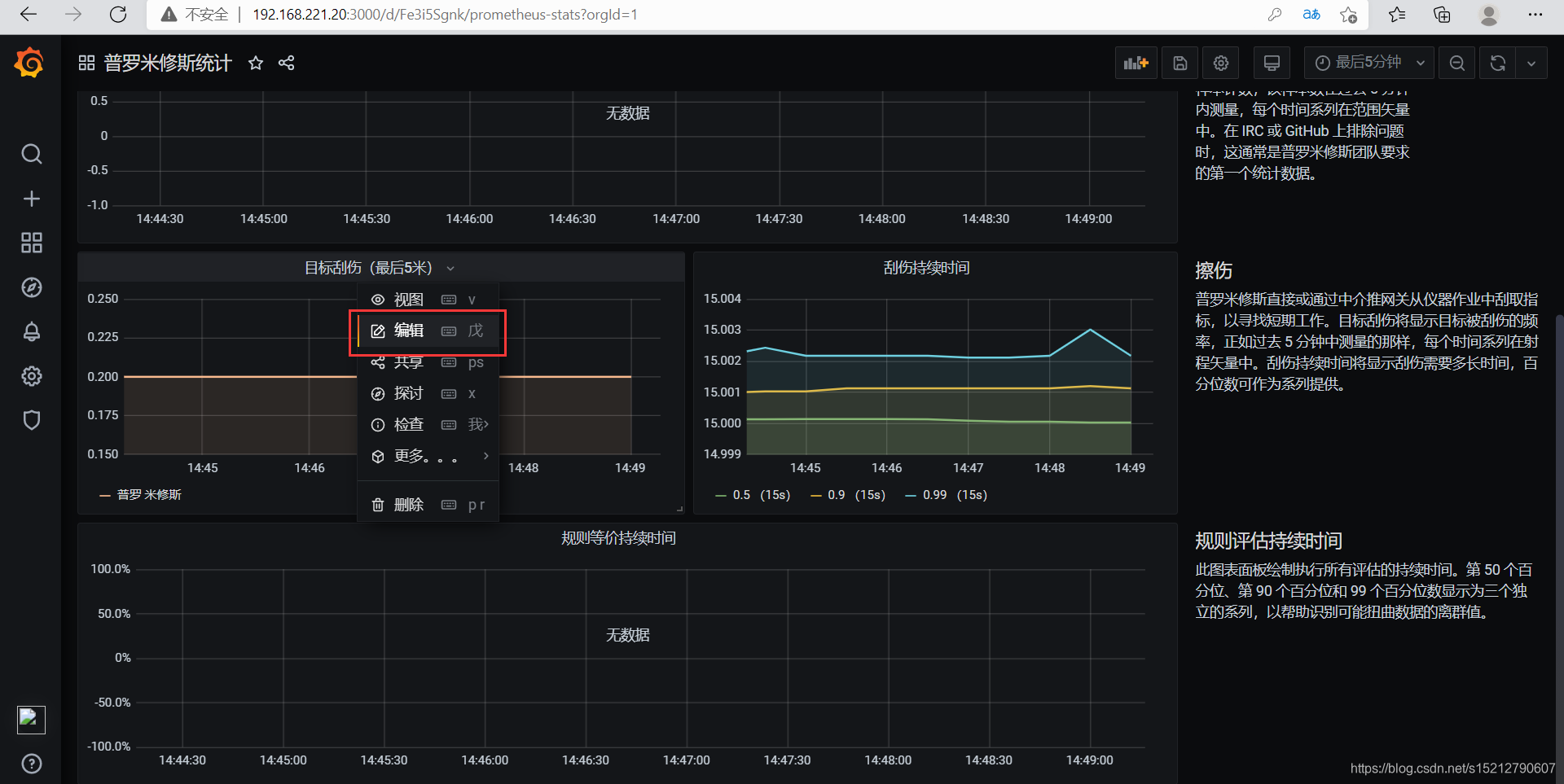1564x784 pixels.
Task: Click the Grafana logo home icon
Action: pos(29,63)
